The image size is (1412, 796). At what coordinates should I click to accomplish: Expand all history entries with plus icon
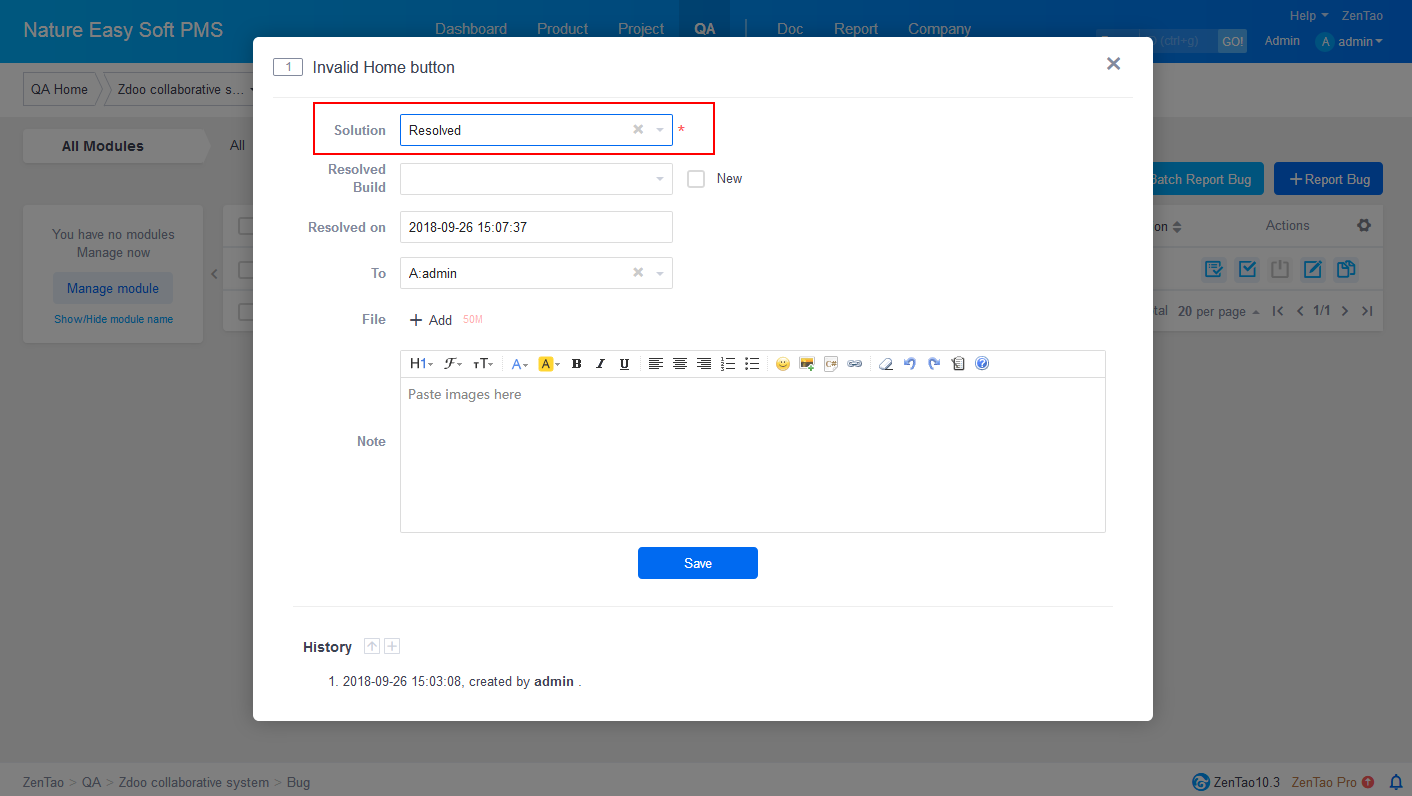(392, 647)
